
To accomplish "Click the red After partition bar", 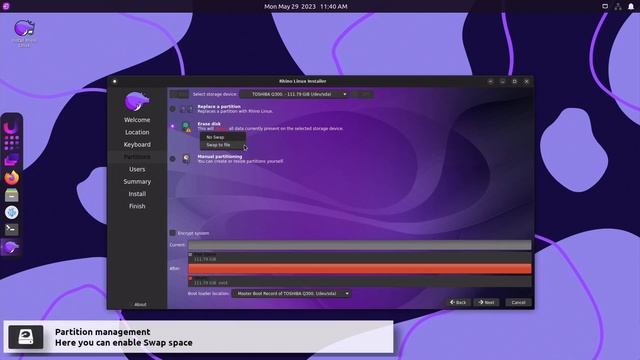I will (x=360, y=269).
